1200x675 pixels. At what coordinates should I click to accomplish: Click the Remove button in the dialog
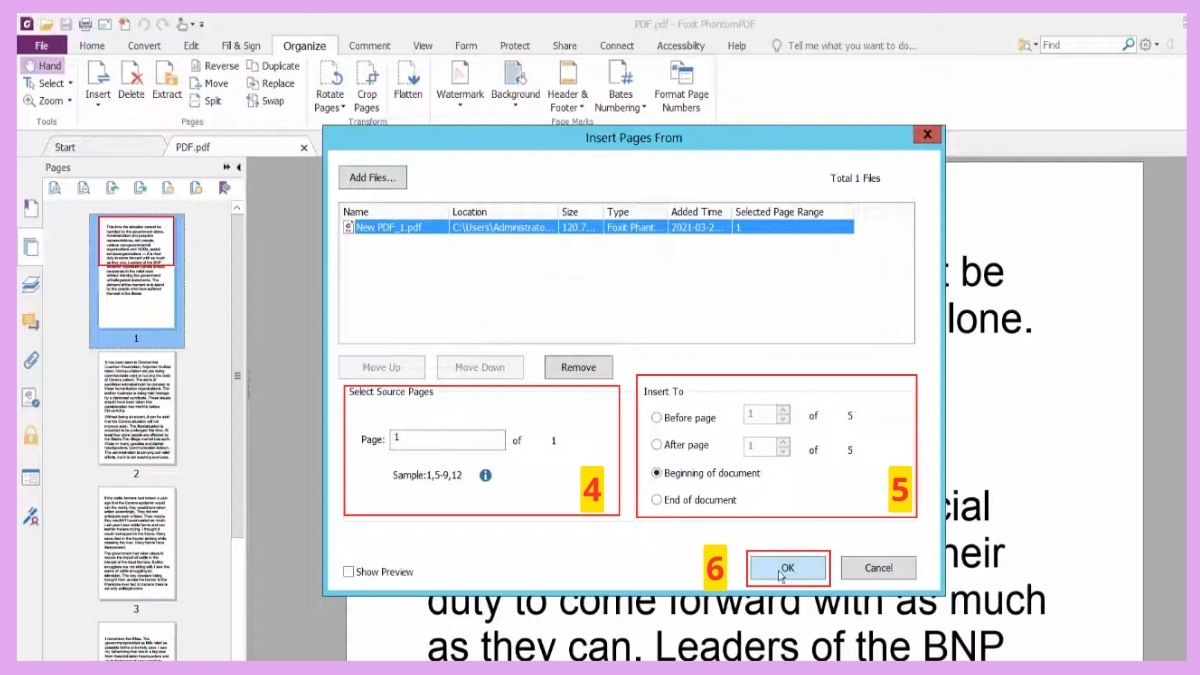coord(578,367)
